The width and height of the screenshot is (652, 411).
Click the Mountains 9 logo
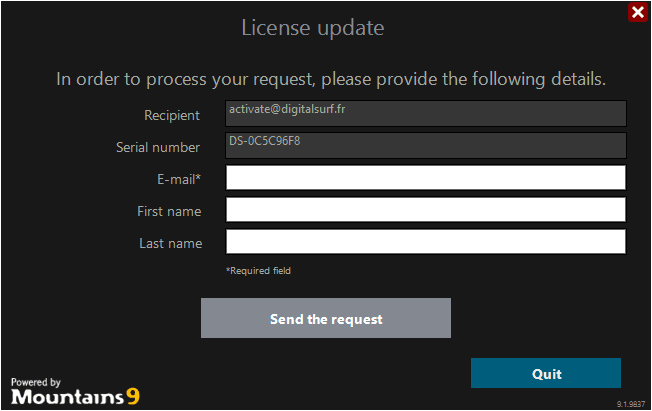click(x=75, y=396)
